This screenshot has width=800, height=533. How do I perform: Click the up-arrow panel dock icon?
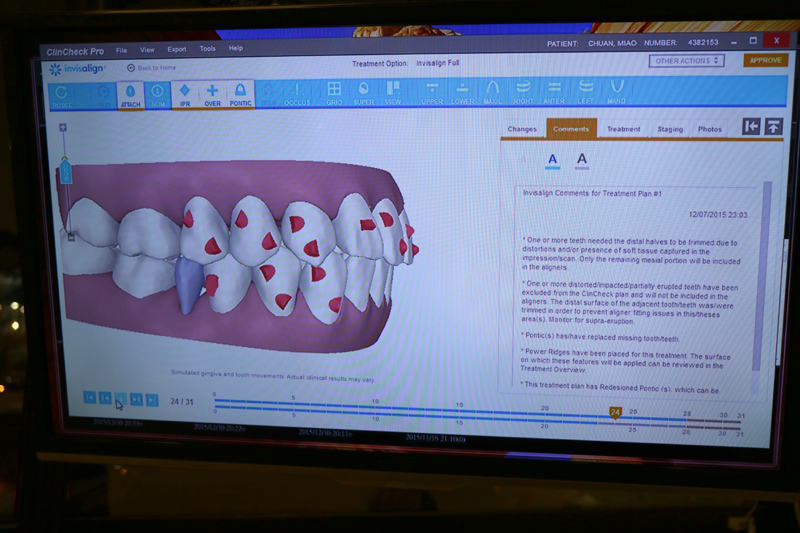[x=773, y=126]
